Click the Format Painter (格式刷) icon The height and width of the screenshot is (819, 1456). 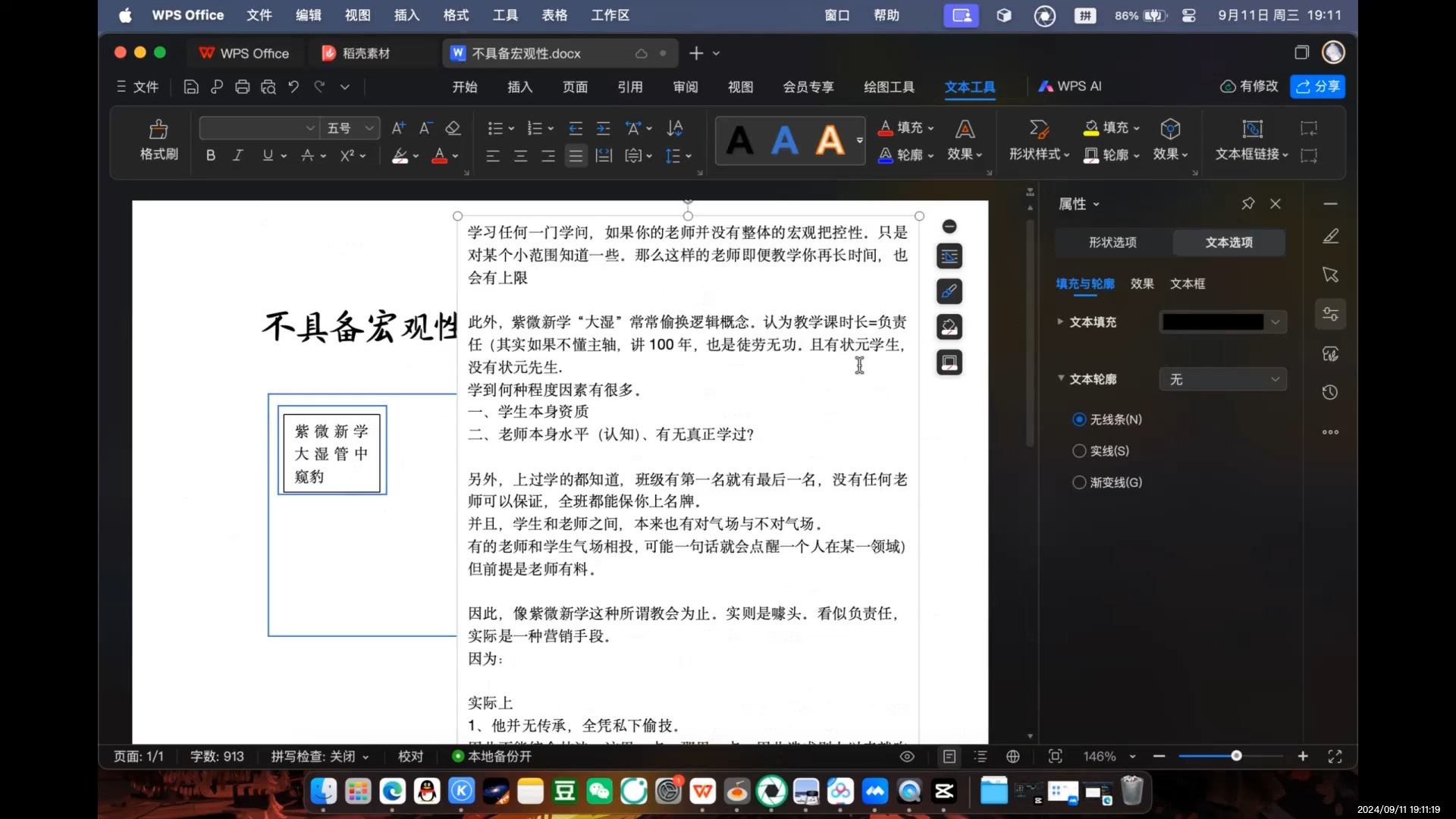[158, 129]
